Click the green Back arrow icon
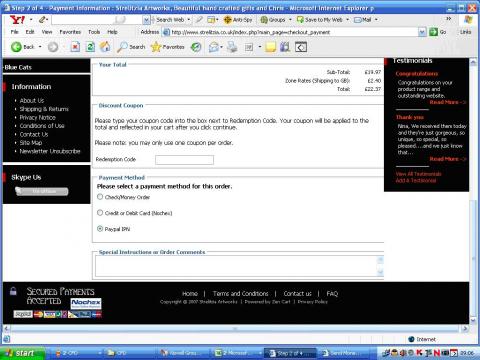 [16, 47]
